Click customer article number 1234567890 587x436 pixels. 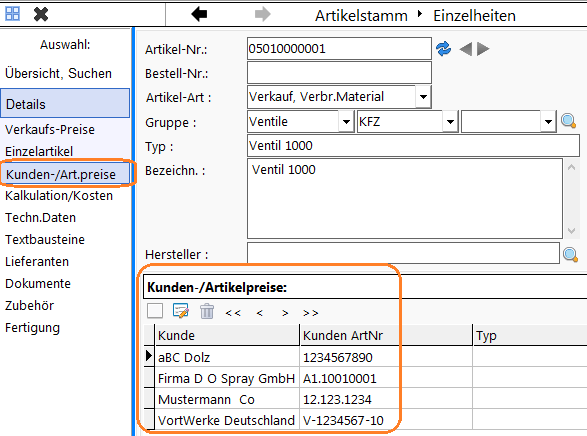click(338, 357)
